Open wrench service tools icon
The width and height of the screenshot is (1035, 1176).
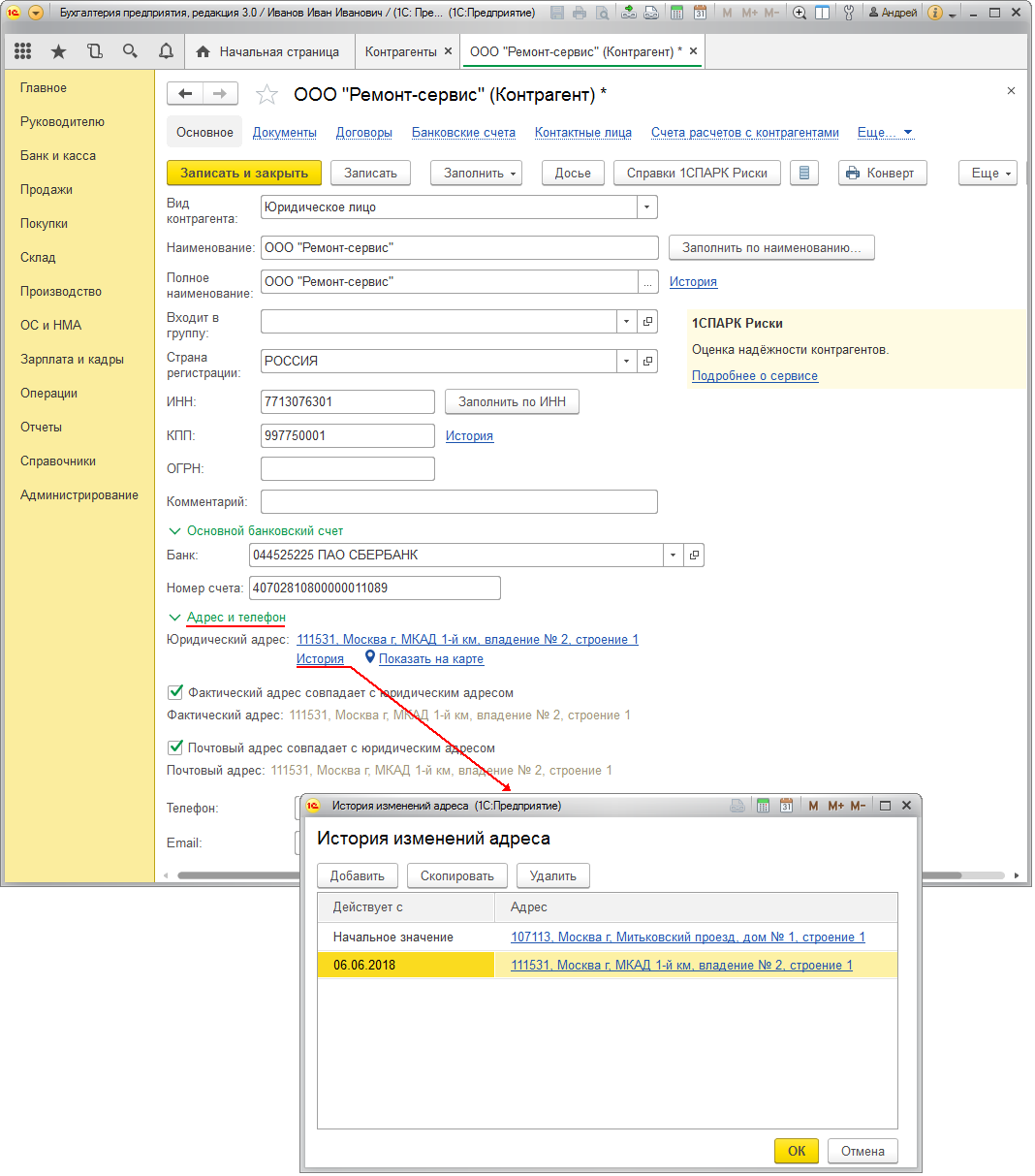point(849,13)
